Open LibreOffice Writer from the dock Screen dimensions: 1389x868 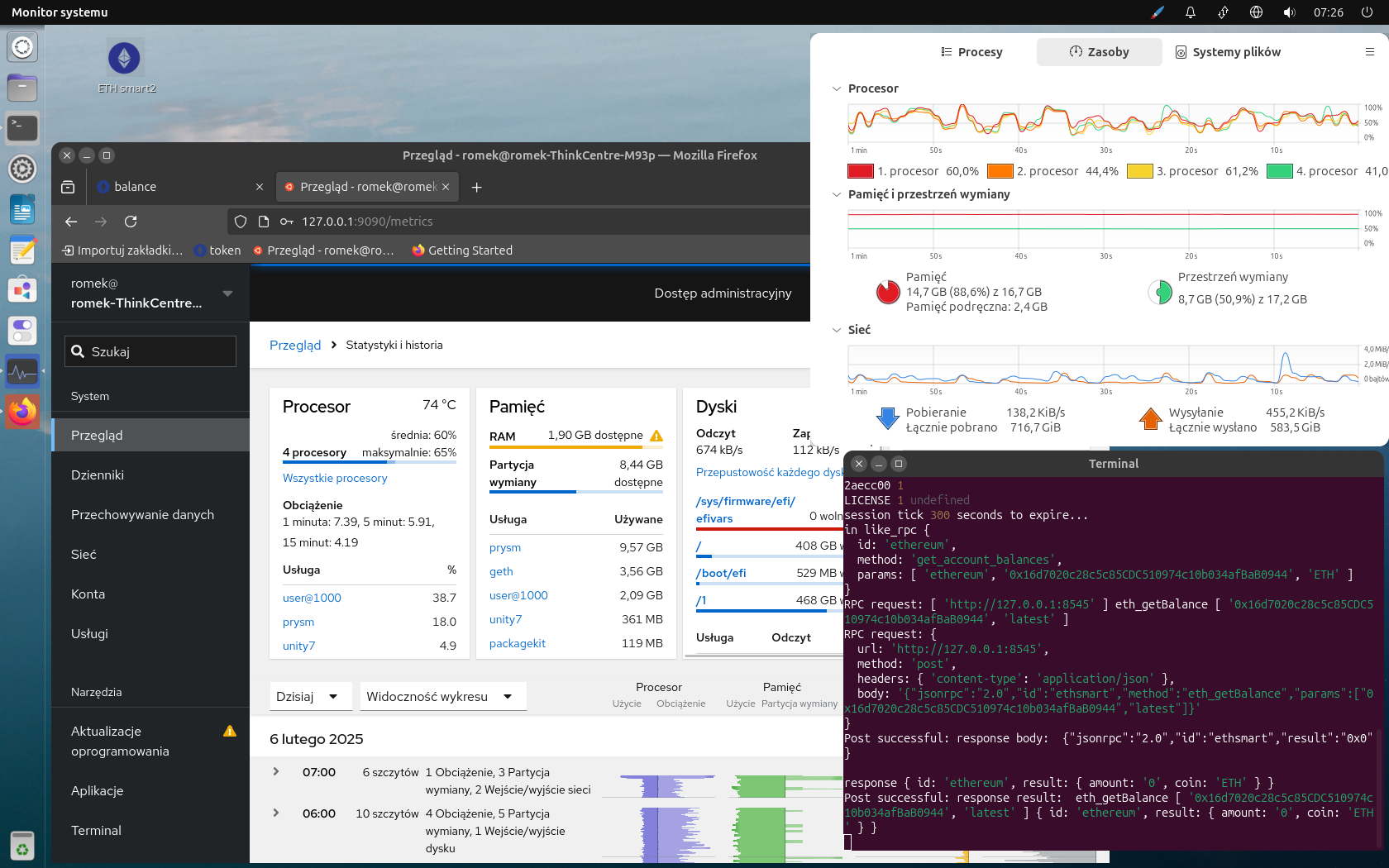(22, 209)
